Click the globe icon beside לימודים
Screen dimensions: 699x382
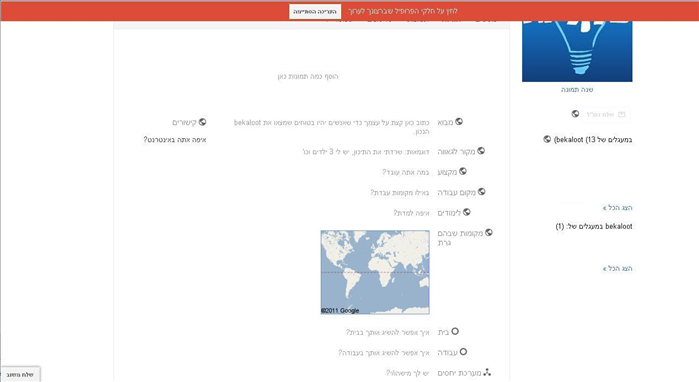(x=467, y=212)
